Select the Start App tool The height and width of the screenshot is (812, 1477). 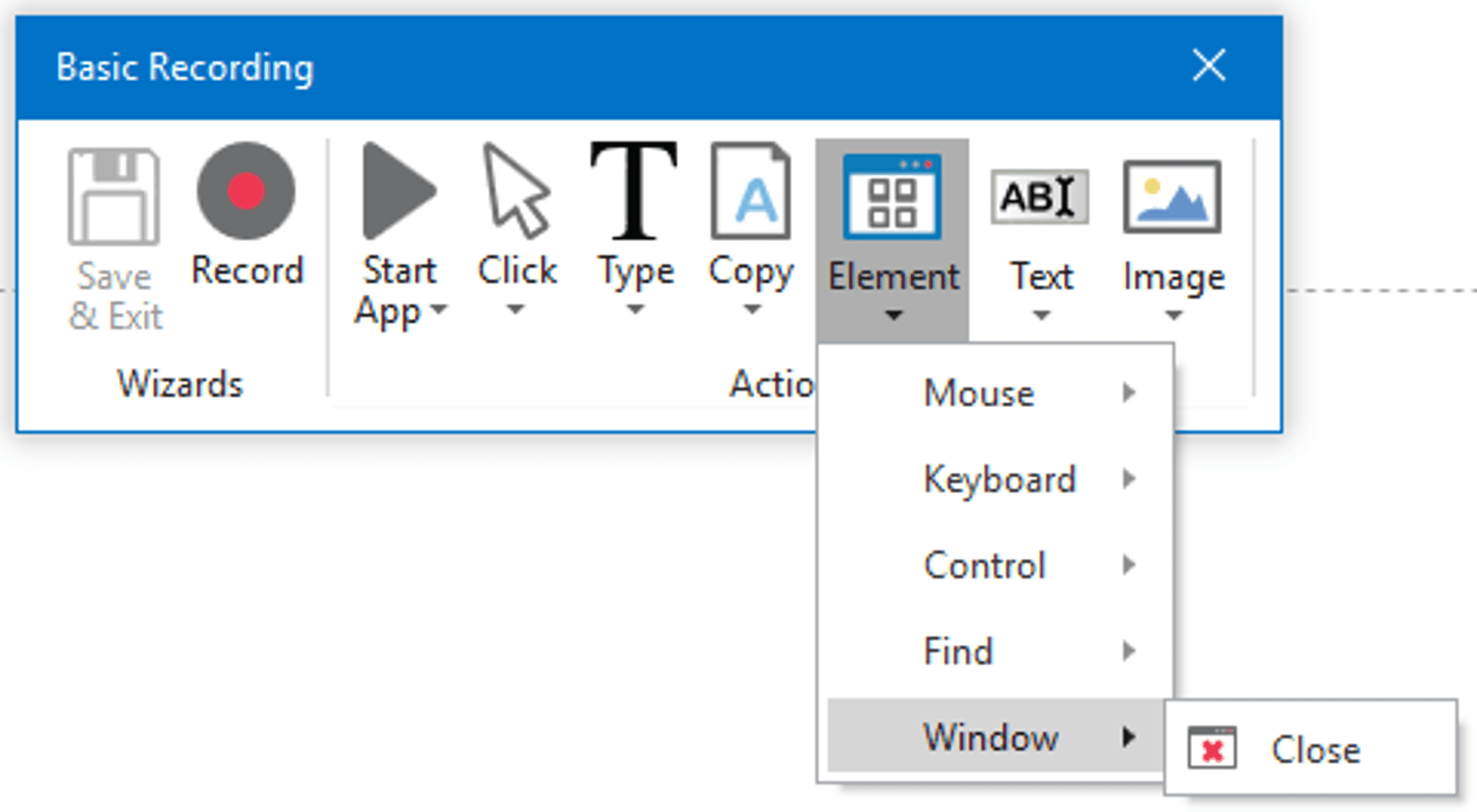click(398, 191)
